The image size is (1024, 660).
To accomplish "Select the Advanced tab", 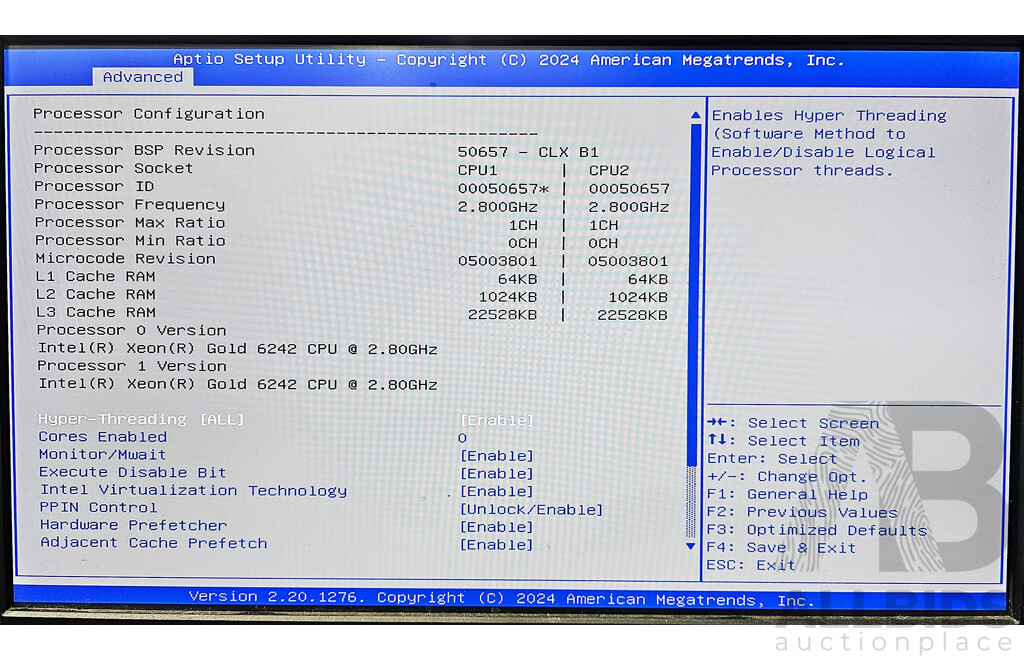I will (x=143, y=77).
